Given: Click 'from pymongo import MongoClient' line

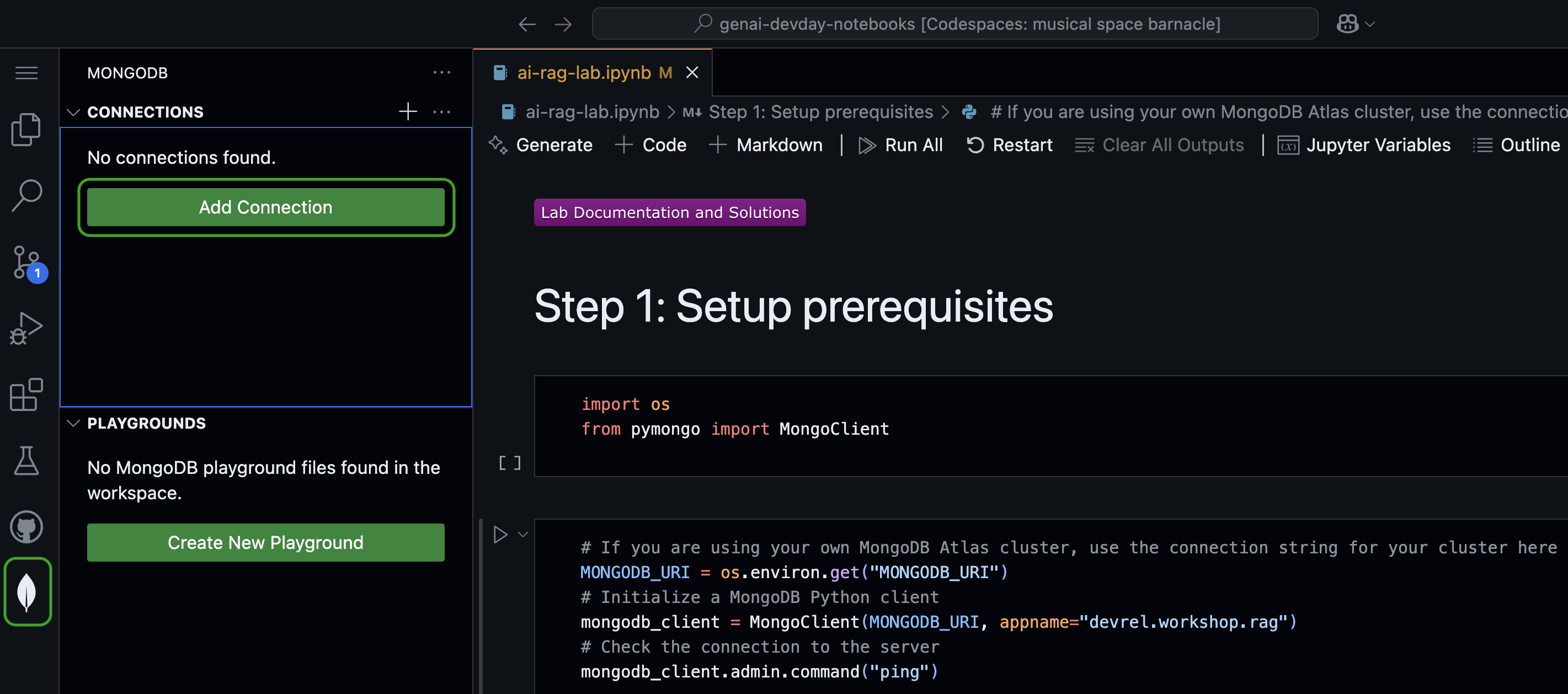Looking at the screenshot, I should pos(735,429).
